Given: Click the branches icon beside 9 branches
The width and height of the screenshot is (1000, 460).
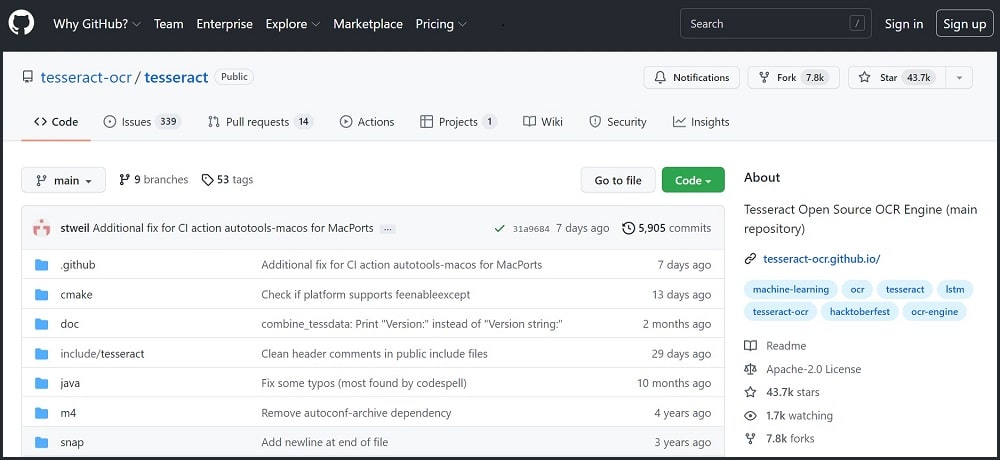Looking at the screenshot, I should (124, 180).
